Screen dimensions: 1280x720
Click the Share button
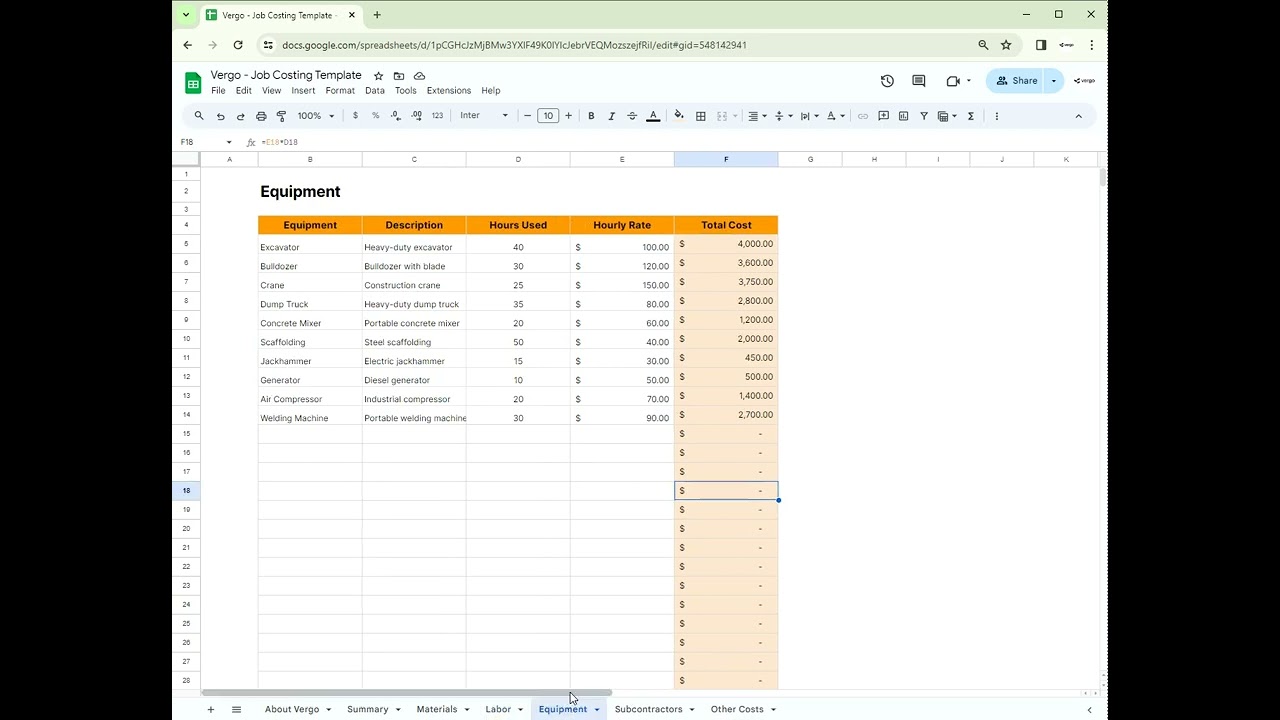click(1015, 81)
